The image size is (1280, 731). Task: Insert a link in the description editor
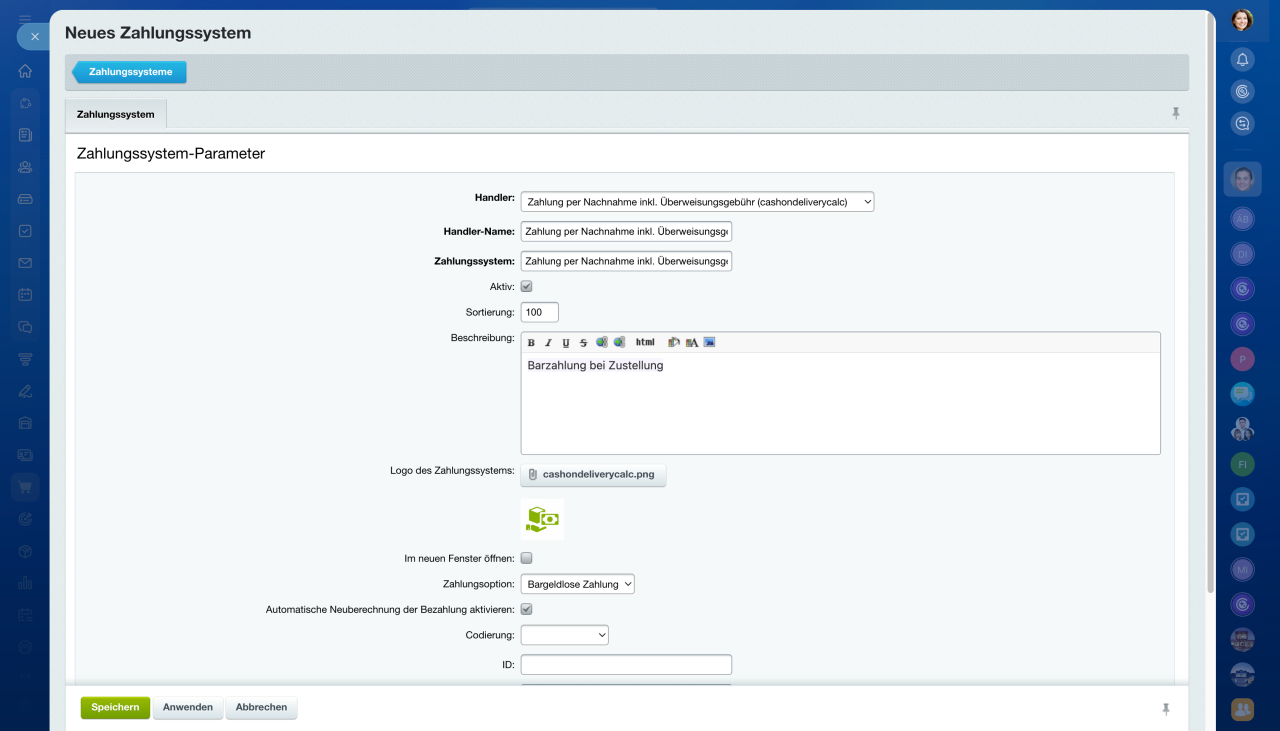[602, 343]
